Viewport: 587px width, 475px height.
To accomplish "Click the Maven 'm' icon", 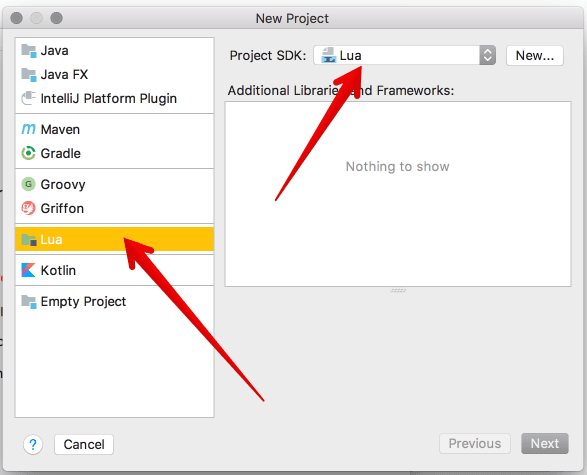I will click(28, 130).
